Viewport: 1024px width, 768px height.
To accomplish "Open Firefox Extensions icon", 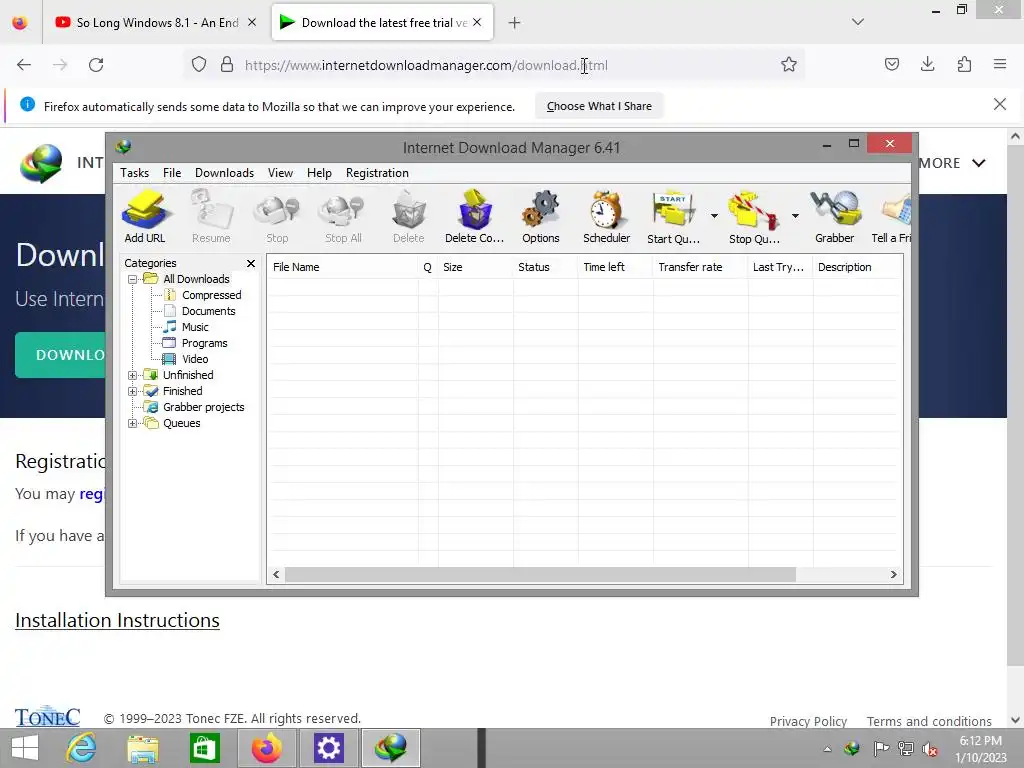I will pyautogui.click(x=964, y=65).
